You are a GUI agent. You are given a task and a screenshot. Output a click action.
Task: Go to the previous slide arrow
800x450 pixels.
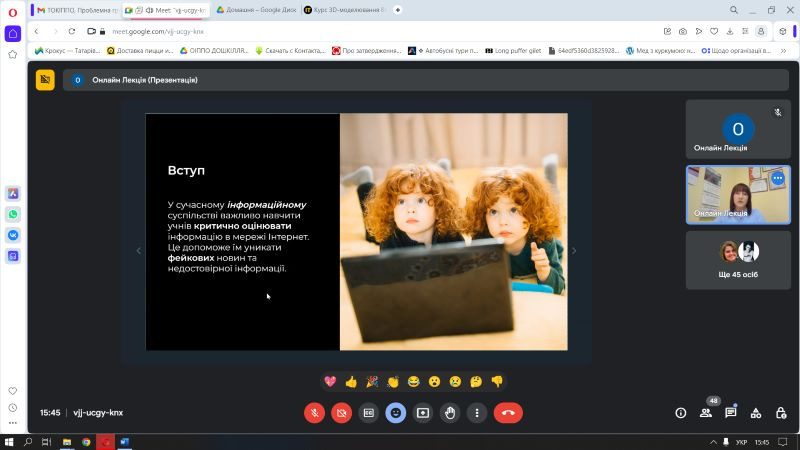click(x=139, y=251)
